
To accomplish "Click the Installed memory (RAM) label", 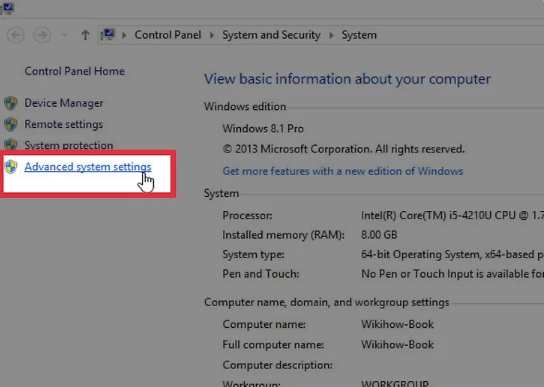I will point(283,235).
